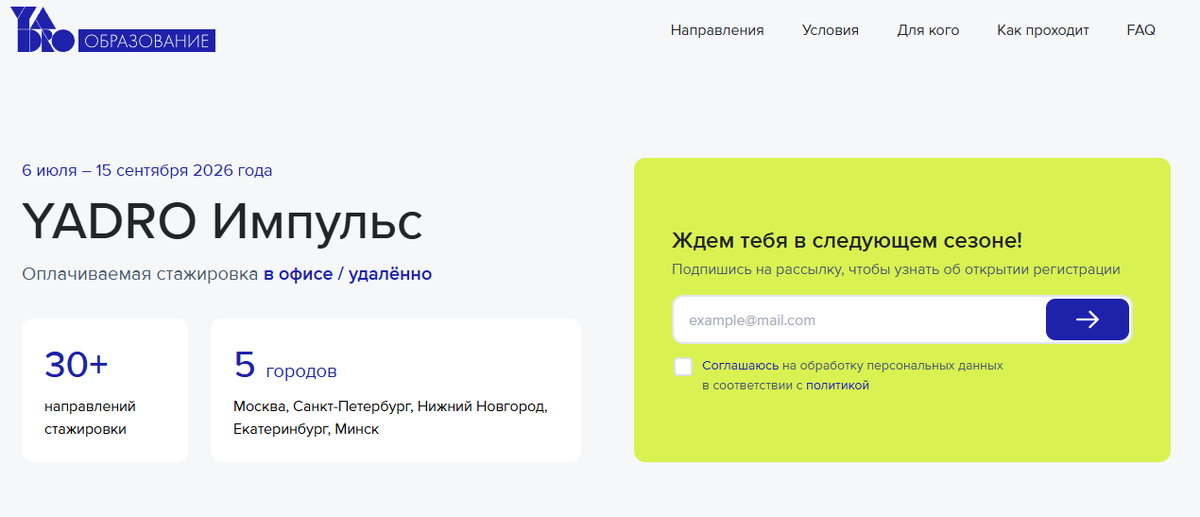Open the Для кого nav link
Viewport: 1200px width, 517px height.
[x=928, y=30]
